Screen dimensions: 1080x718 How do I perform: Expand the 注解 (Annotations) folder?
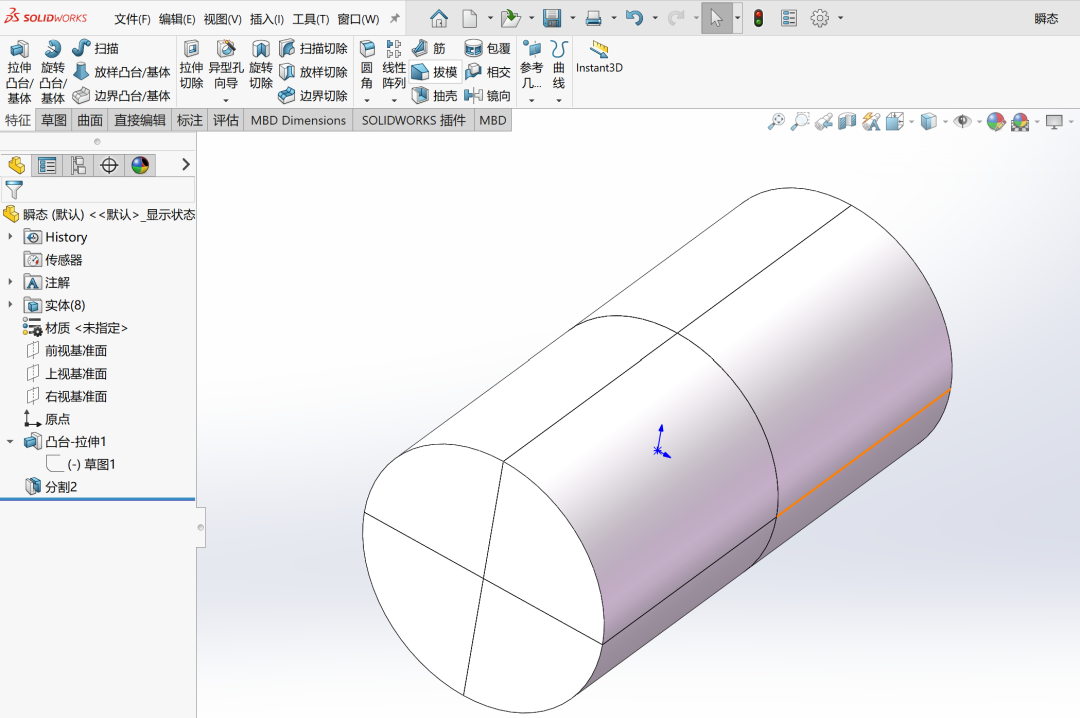click(10, 282)
